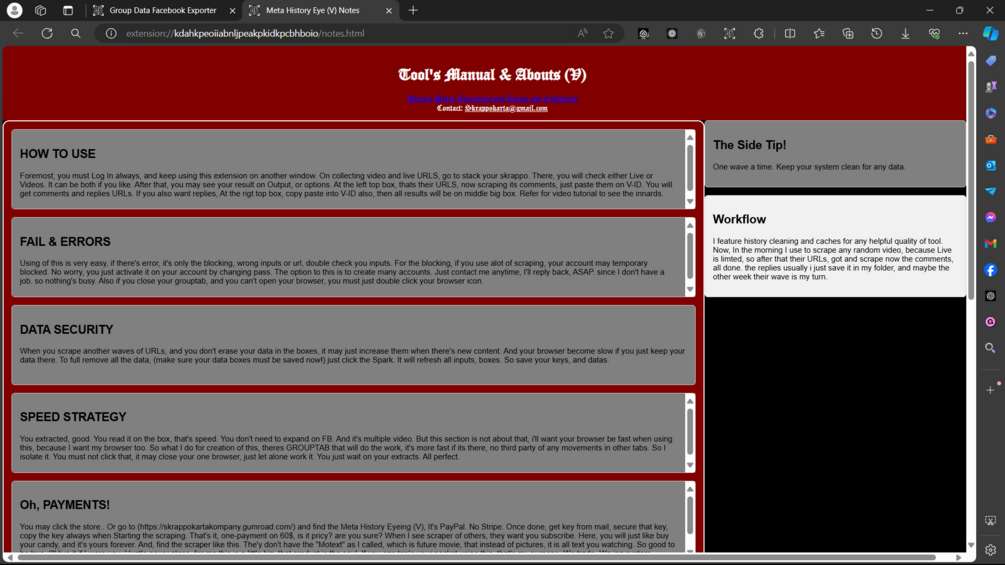Image resolution: width=1005 pixels, height=565 pixels.
Task: Reload the notes.html page
Action: click(x=47, y=33)
